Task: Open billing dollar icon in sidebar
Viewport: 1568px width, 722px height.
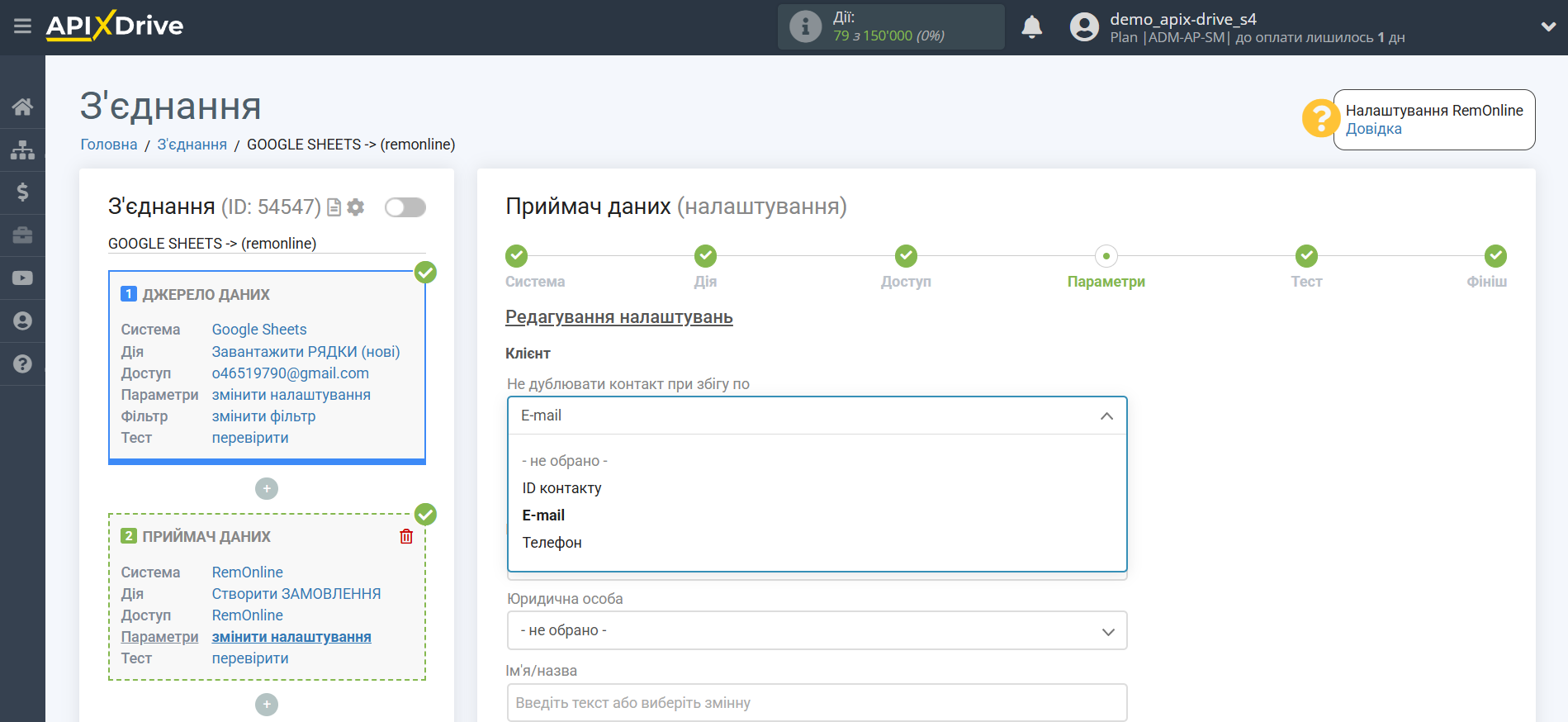Action: (x=22, y=192)
